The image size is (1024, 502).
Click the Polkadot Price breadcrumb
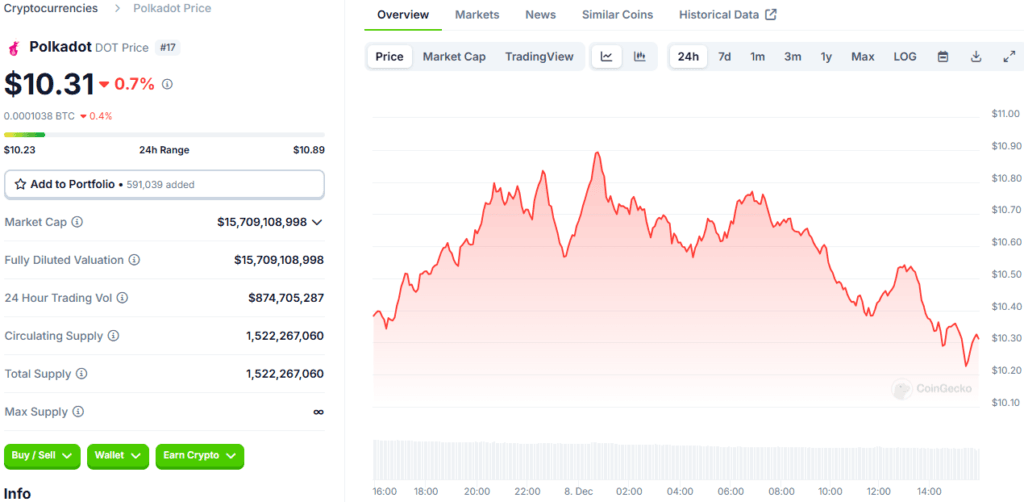point(172,8)
